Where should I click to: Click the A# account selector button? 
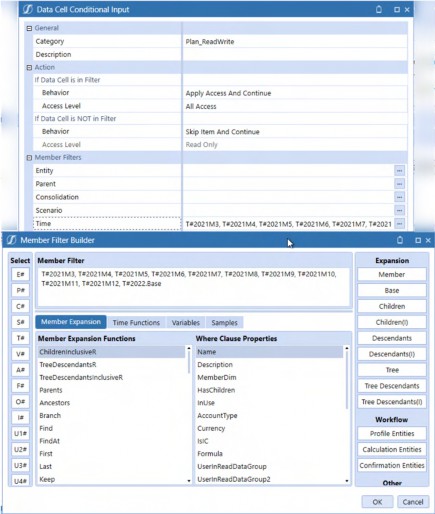tap(20, 370)
